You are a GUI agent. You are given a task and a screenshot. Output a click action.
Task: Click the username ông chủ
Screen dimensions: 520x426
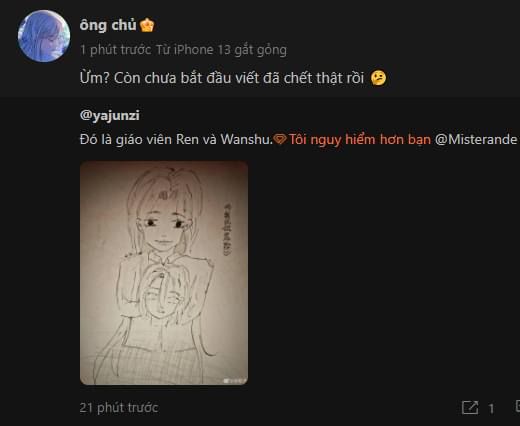pos(108,25)
